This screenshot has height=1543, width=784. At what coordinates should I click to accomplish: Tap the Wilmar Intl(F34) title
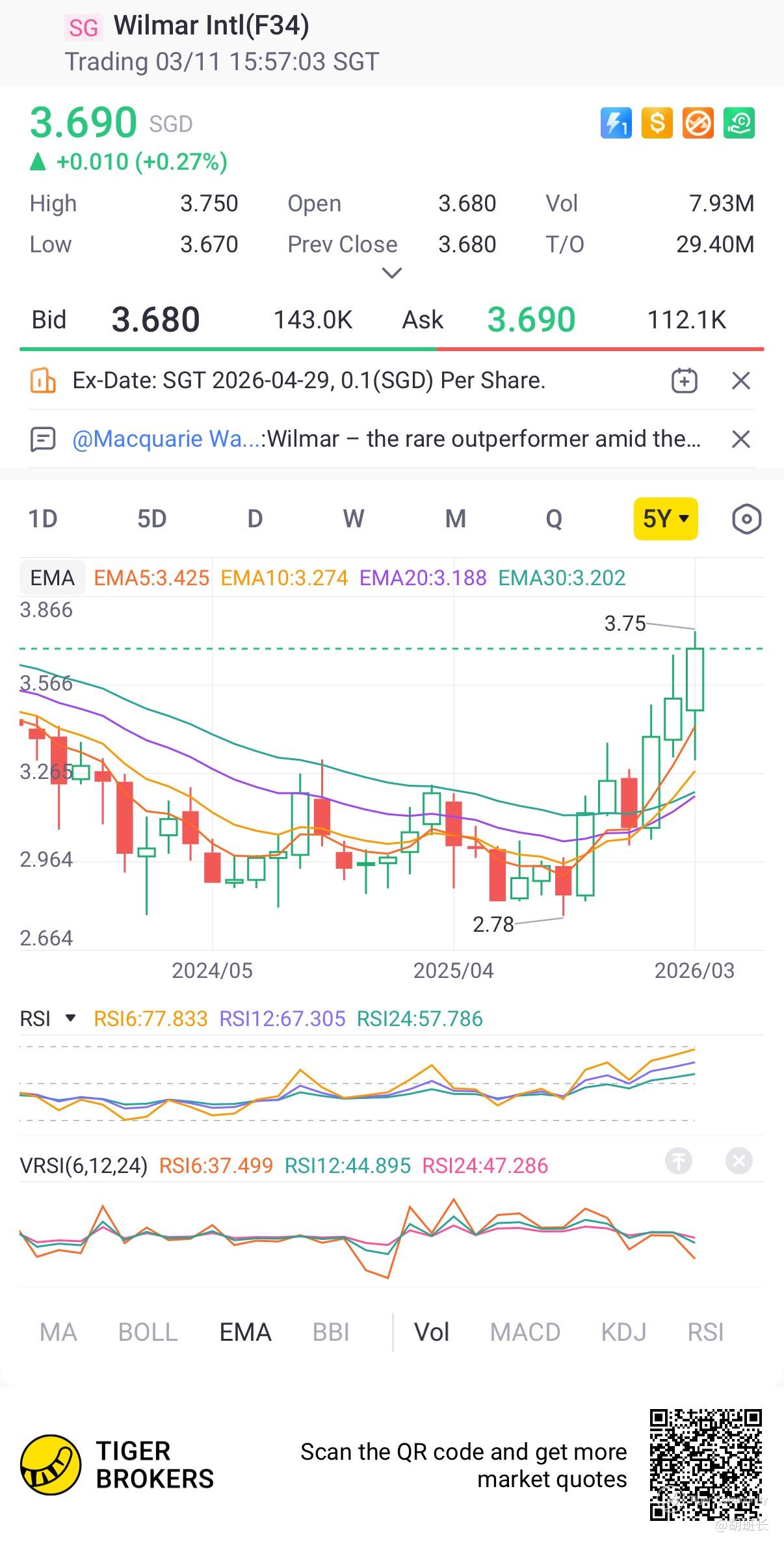click(x=211, y=25)
